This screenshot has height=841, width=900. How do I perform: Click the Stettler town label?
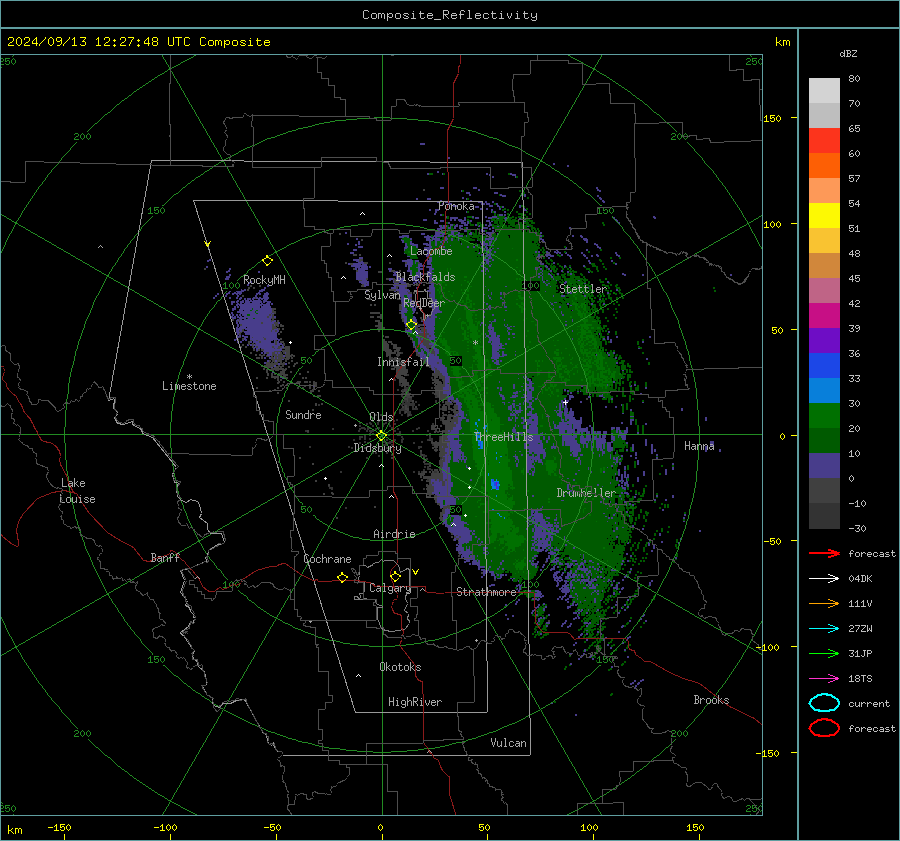[x=583, y=289]
